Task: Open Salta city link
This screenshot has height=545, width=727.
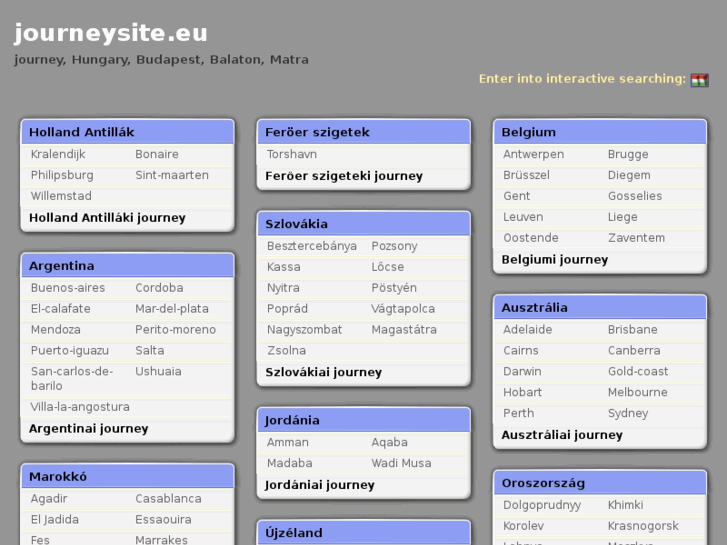Action: [150, 350]
